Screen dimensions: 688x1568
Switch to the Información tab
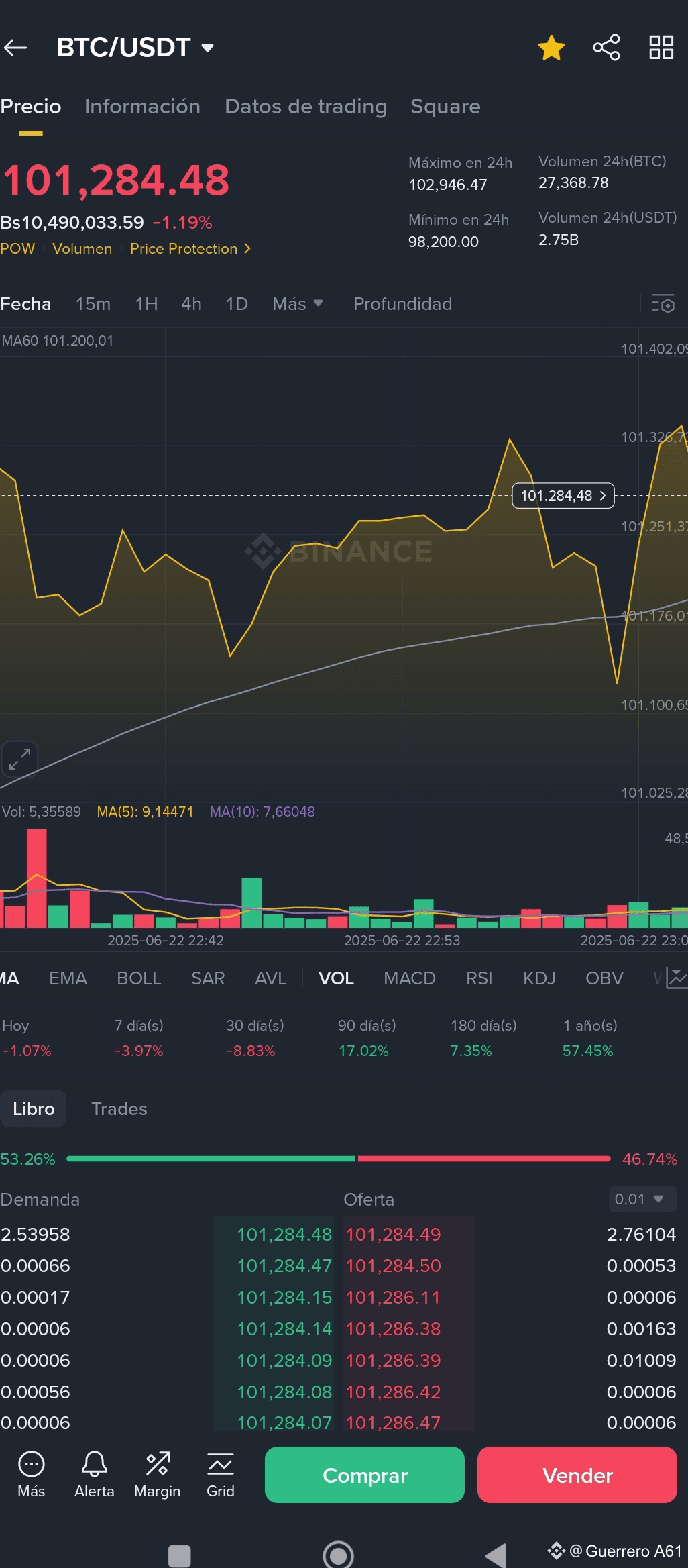(142, 107)
